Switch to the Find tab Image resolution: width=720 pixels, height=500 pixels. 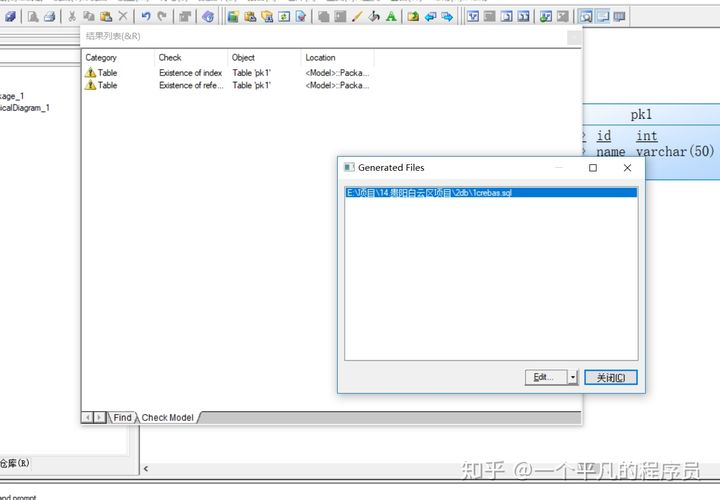[122, 417]
